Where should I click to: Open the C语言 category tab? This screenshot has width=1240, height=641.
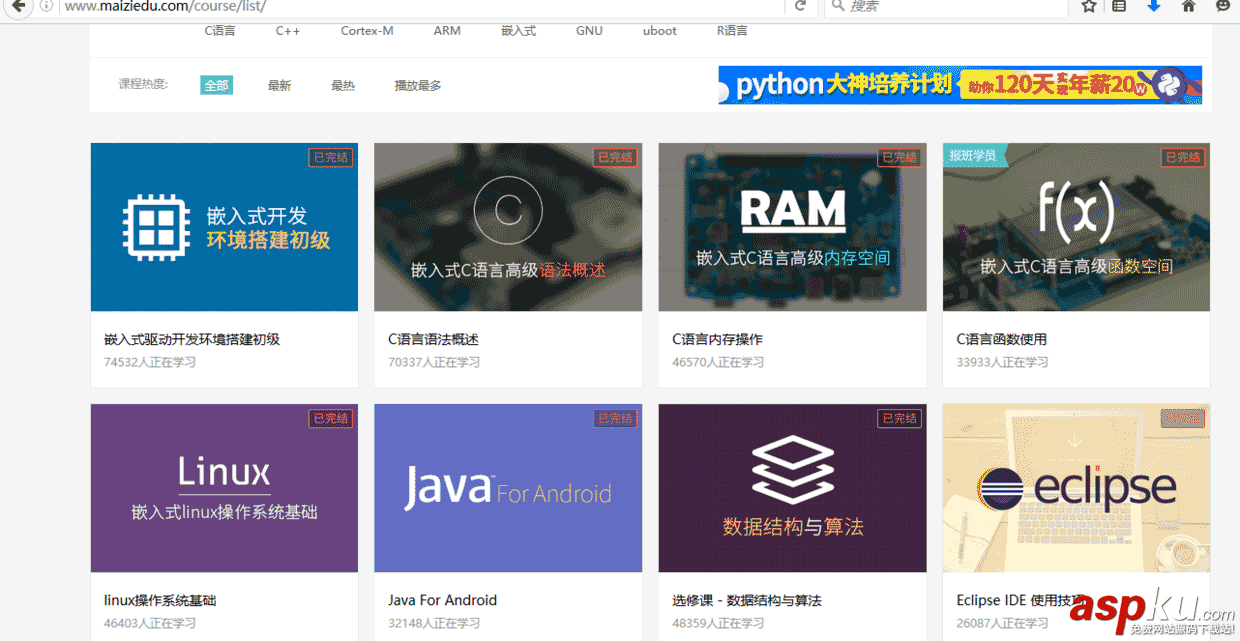pyautogui.click(x=219, y=31)
